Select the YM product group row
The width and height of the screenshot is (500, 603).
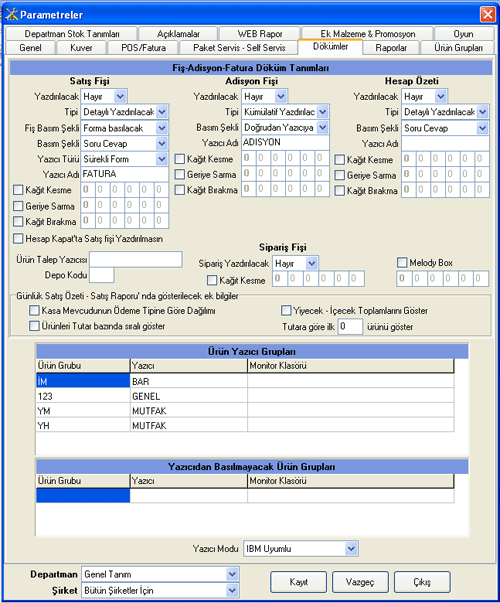(x=83, y=411)
